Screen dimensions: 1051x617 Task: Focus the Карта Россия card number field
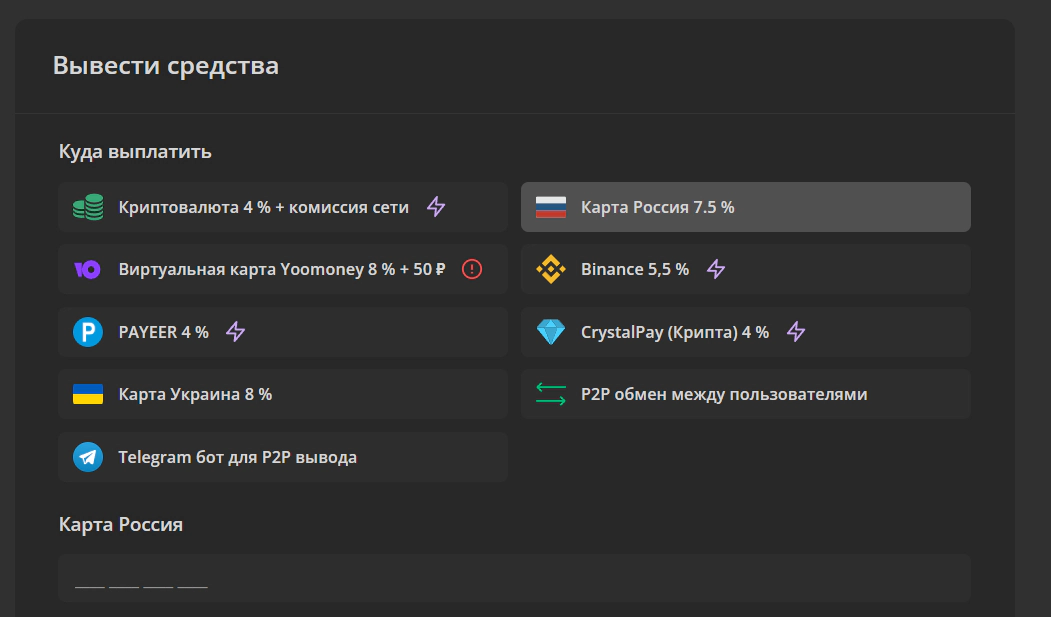[514, 579]
